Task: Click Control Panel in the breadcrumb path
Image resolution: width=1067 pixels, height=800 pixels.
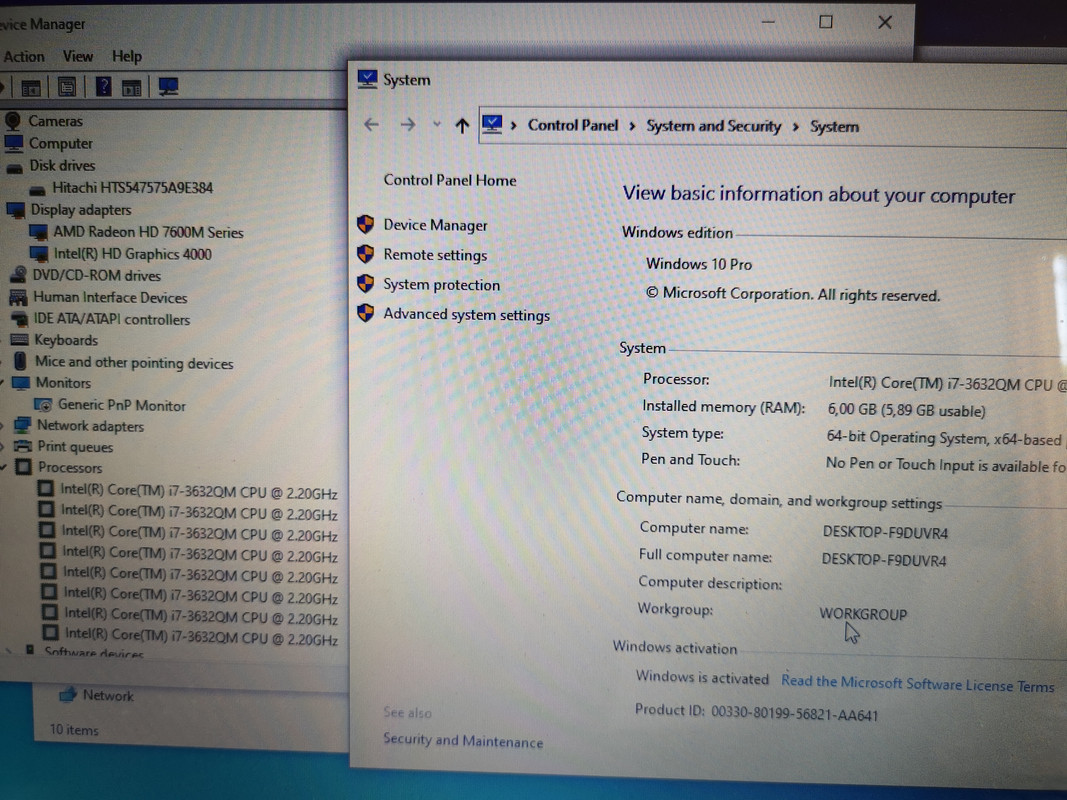Action: tap(573, 125)
